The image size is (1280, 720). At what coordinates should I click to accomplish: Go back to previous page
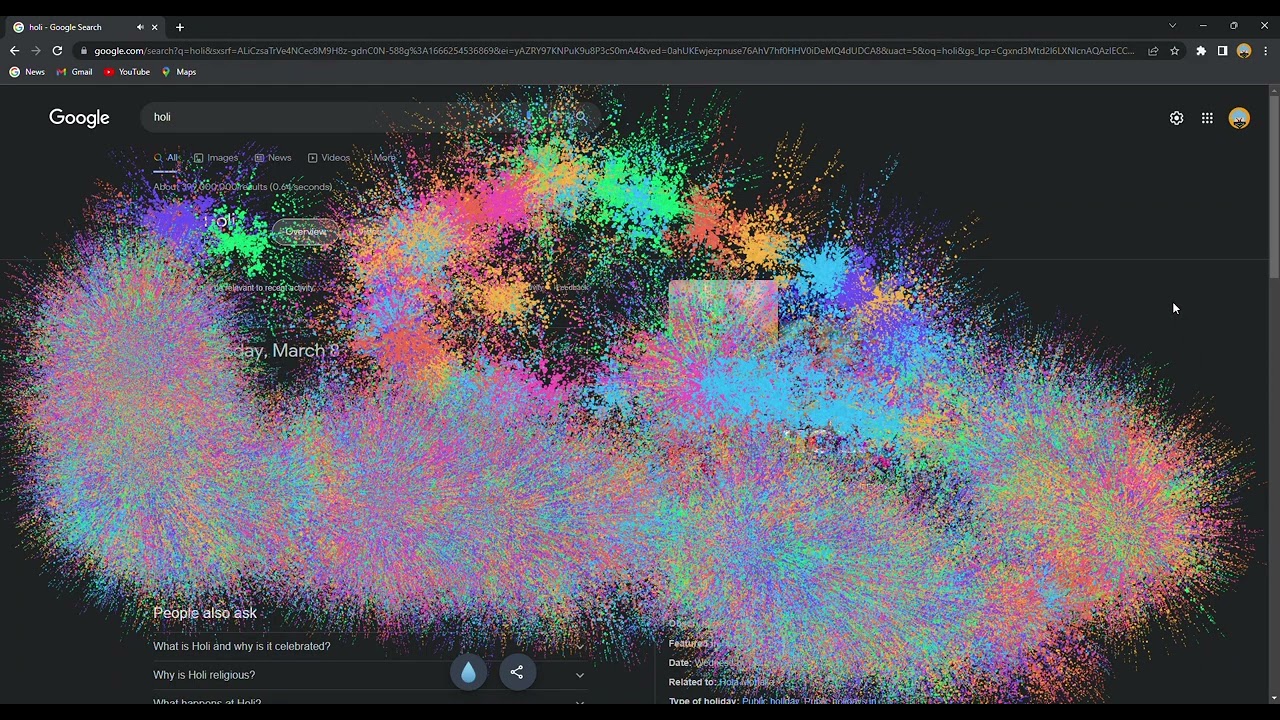[x=14, y=51]
